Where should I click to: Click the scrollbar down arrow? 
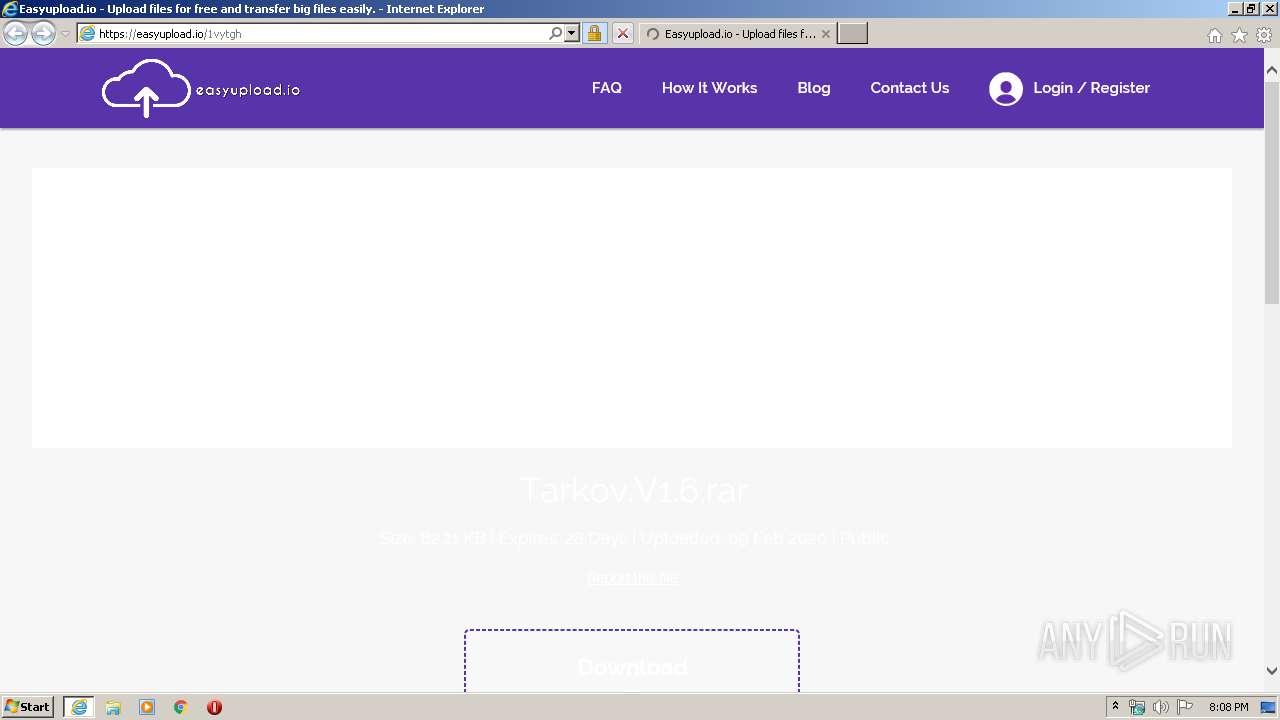(1272, 671)
